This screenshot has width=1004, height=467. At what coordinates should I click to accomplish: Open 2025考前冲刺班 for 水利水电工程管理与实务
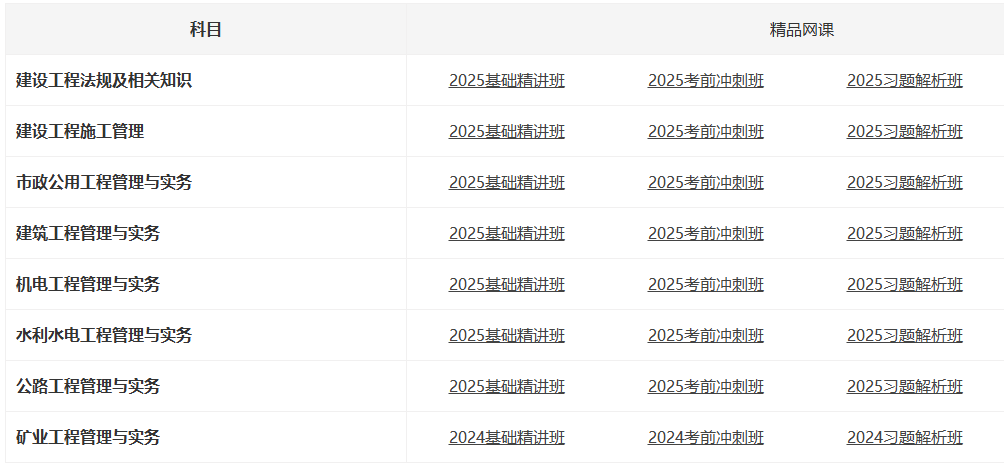click(x=706, y=336)
